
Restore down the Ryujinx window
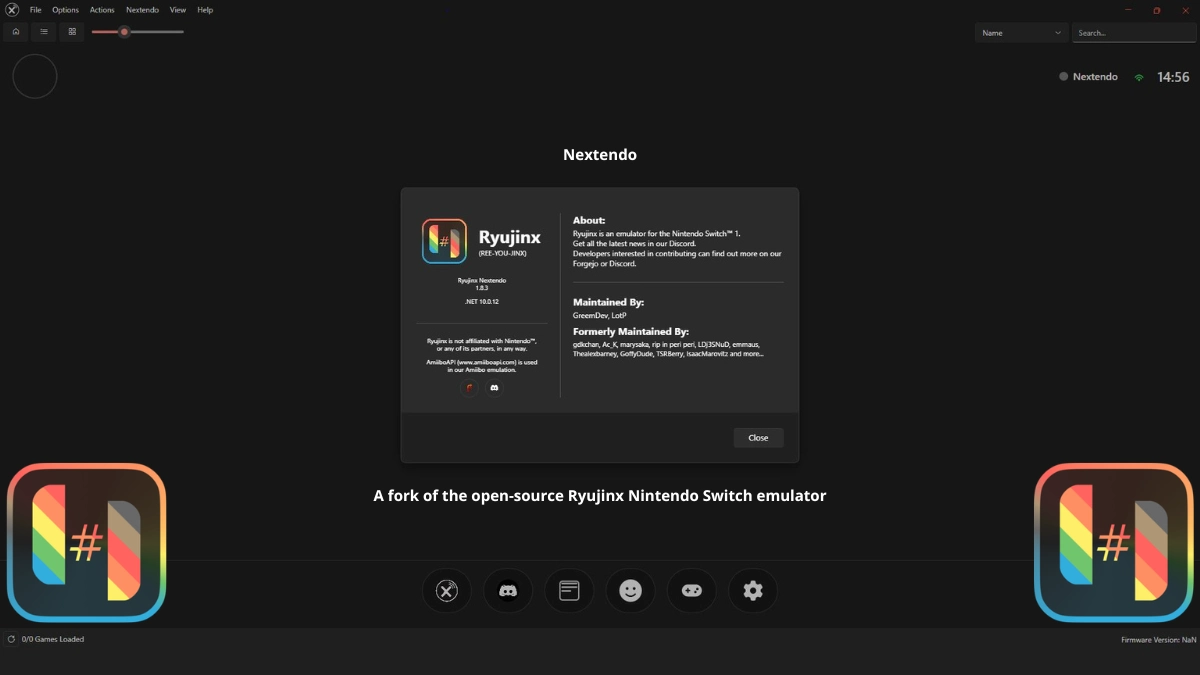pyautogui.click(x=1156, y=10)
